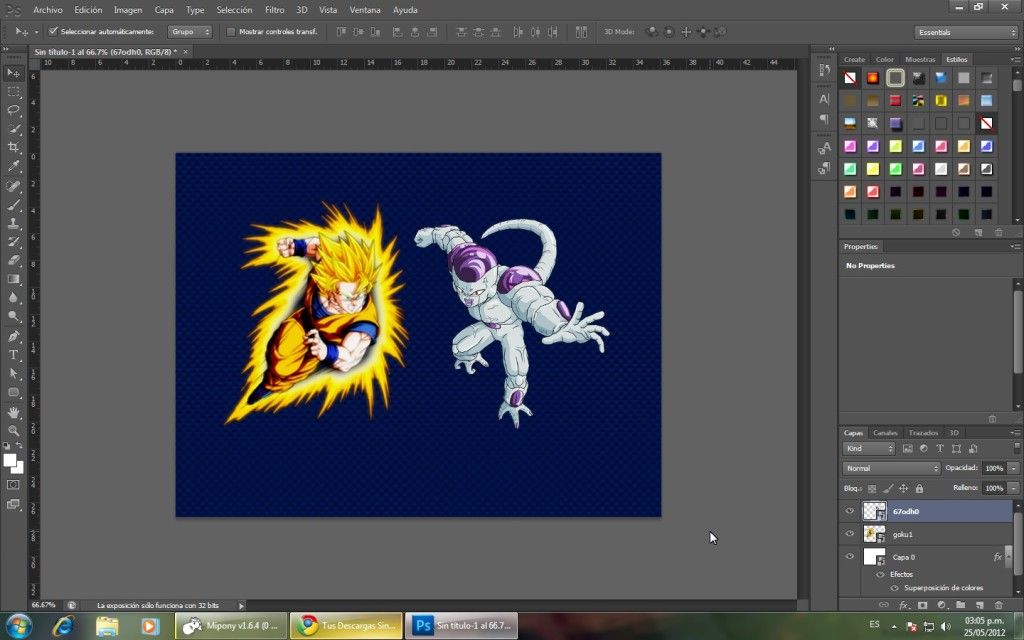The image size is (1024, 640).
Task: Toggle Superposición de colores effect visibility
Action: click(895, 588)
